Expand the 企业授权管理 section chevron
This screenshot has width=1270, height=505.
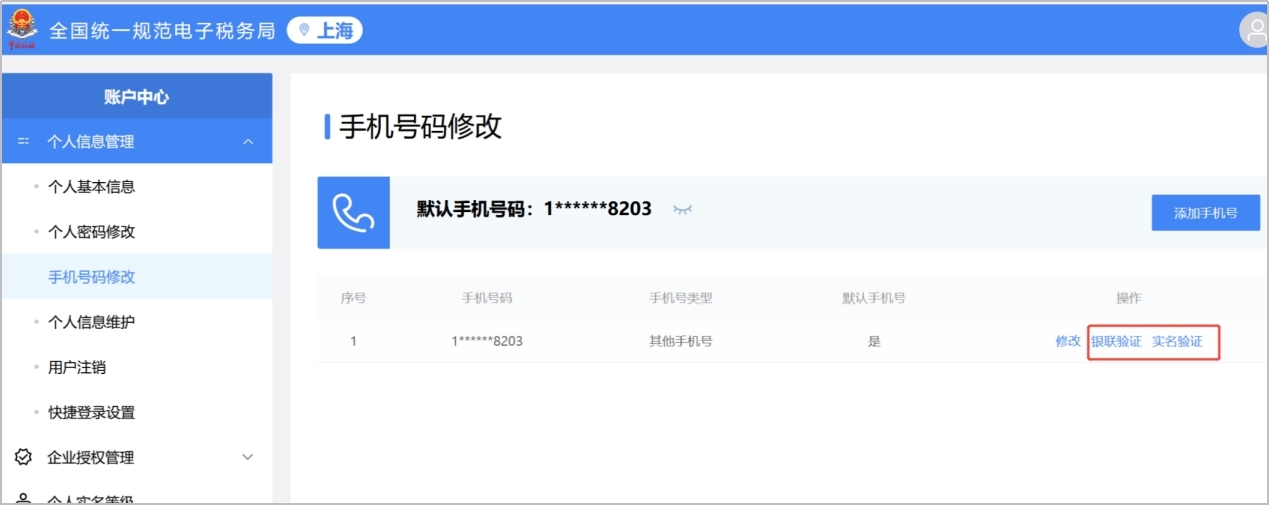tap(249, 457)
